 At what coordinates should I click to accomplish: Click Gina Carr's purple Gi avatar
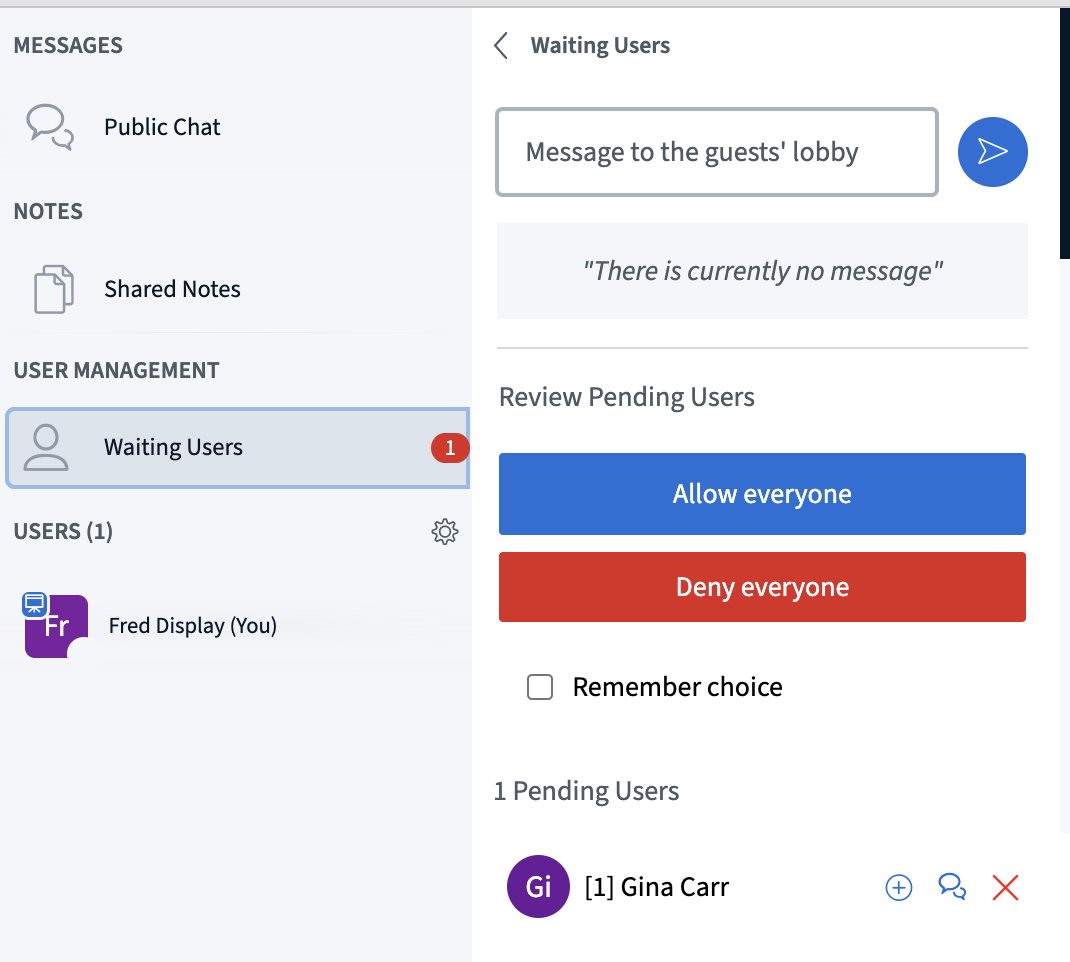pyautogui.click(x=538, y=886)
